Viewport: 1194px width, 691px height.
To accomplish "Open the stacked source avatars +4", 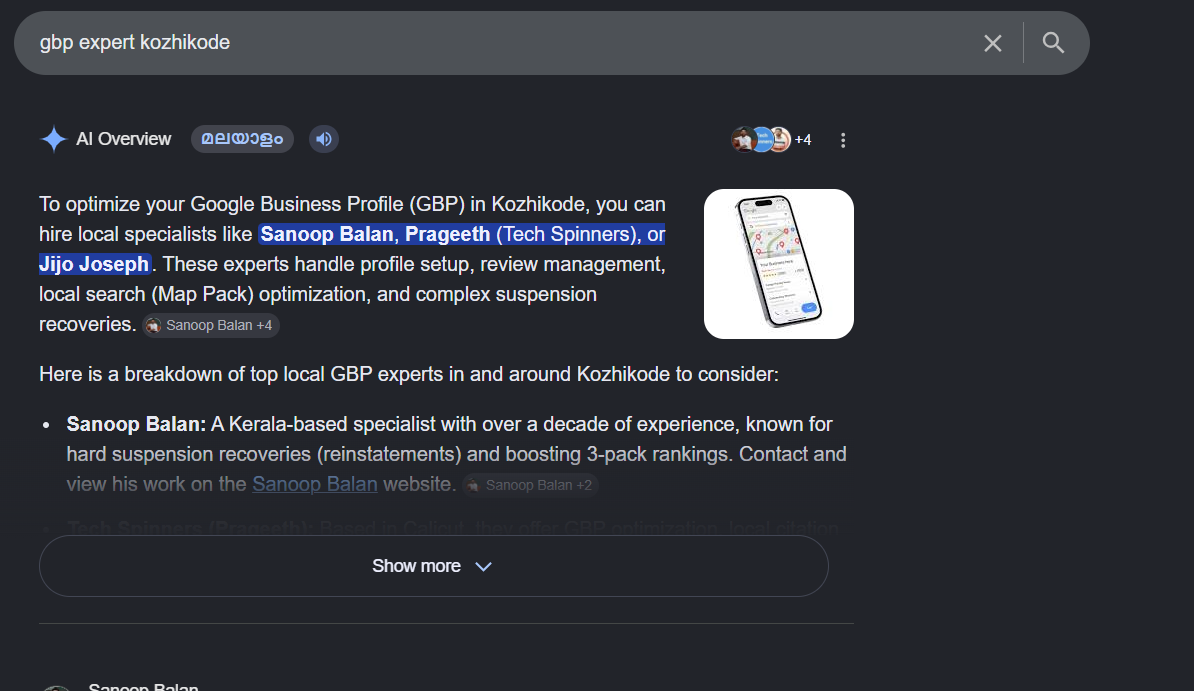I will click(x=771, y=139).
